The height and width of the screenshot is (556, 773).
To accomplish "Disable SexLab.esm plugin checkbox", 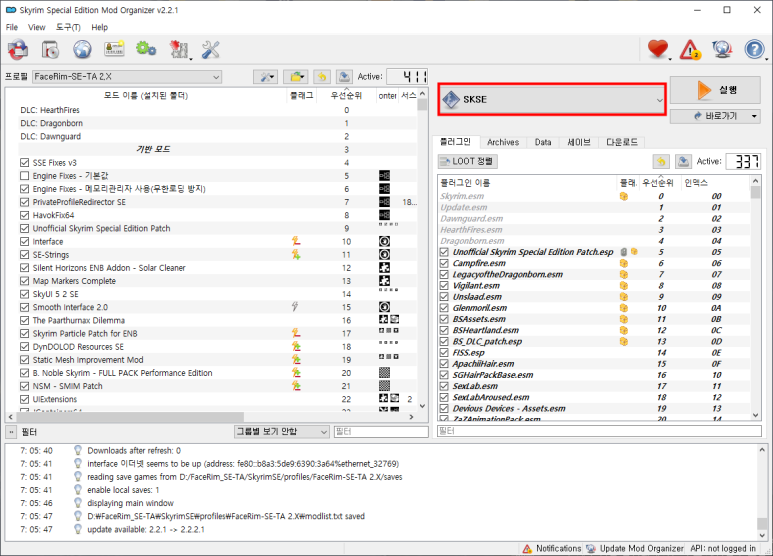I will [444, 386].
